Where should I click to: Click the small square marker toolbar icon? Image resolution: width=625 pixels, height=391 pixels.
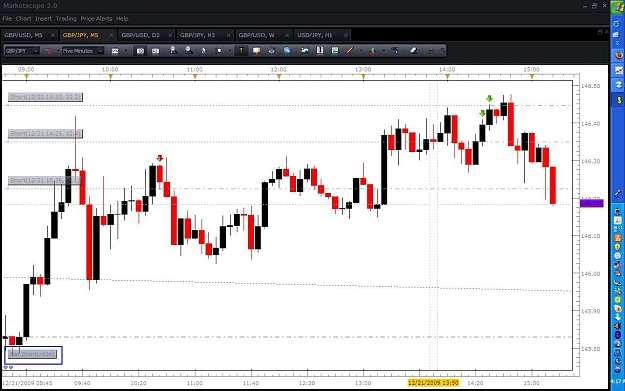pyautogui.click(x=219, y=51)
